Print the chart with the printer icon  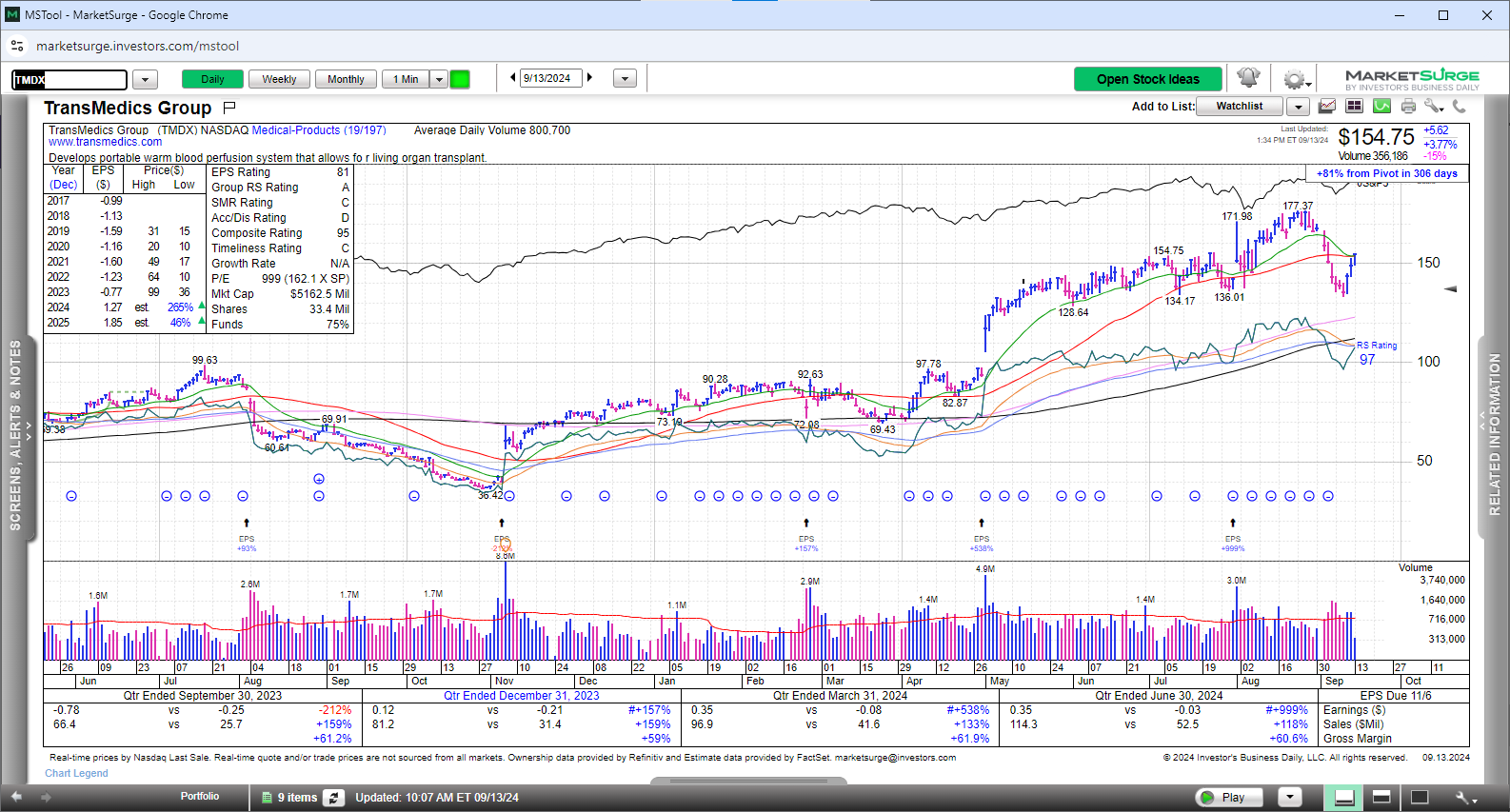1408,107
